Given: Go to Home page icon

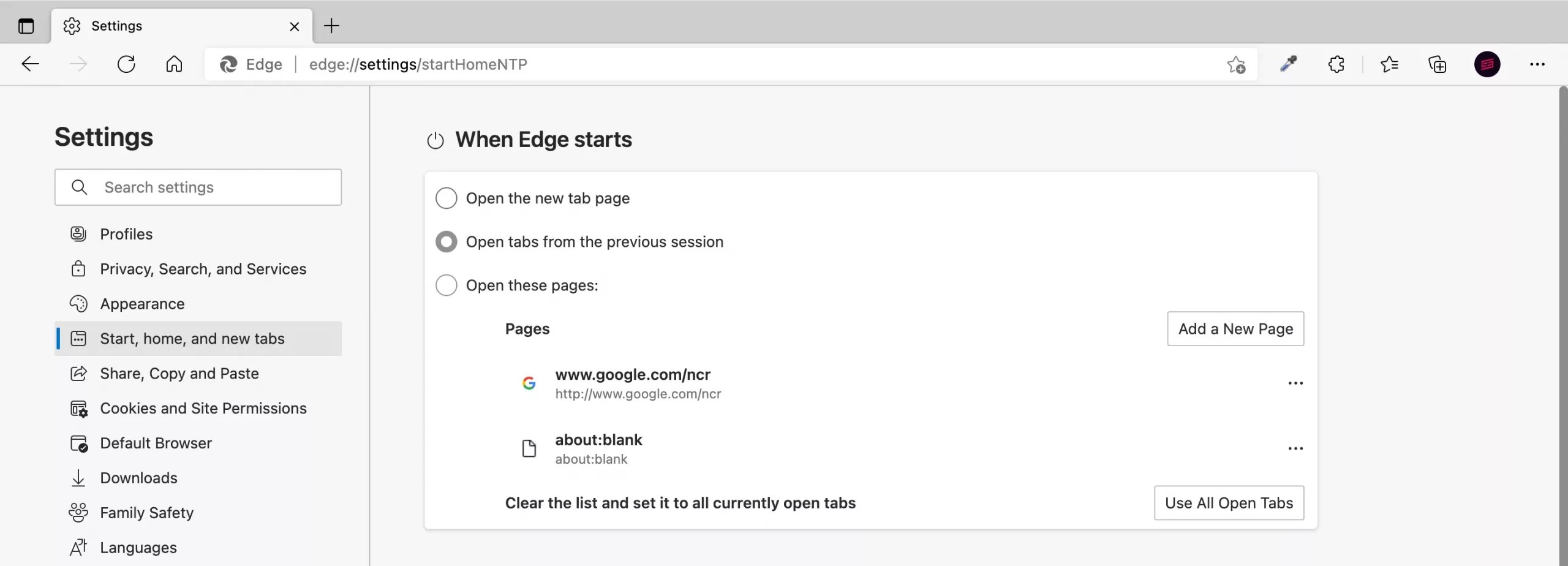Looking at the screenshot, I should (174, 64).
